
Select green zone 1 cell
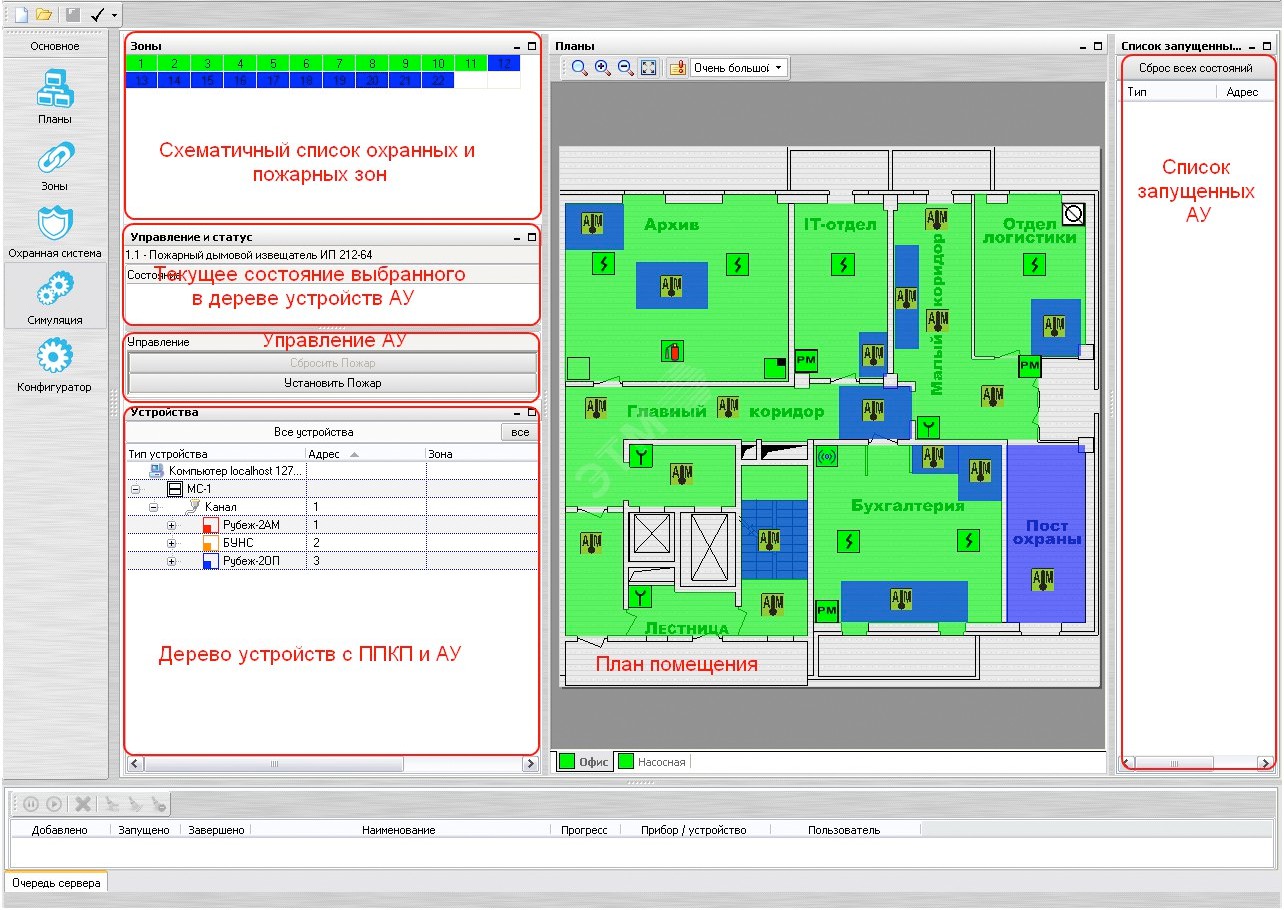click(141, 63)
